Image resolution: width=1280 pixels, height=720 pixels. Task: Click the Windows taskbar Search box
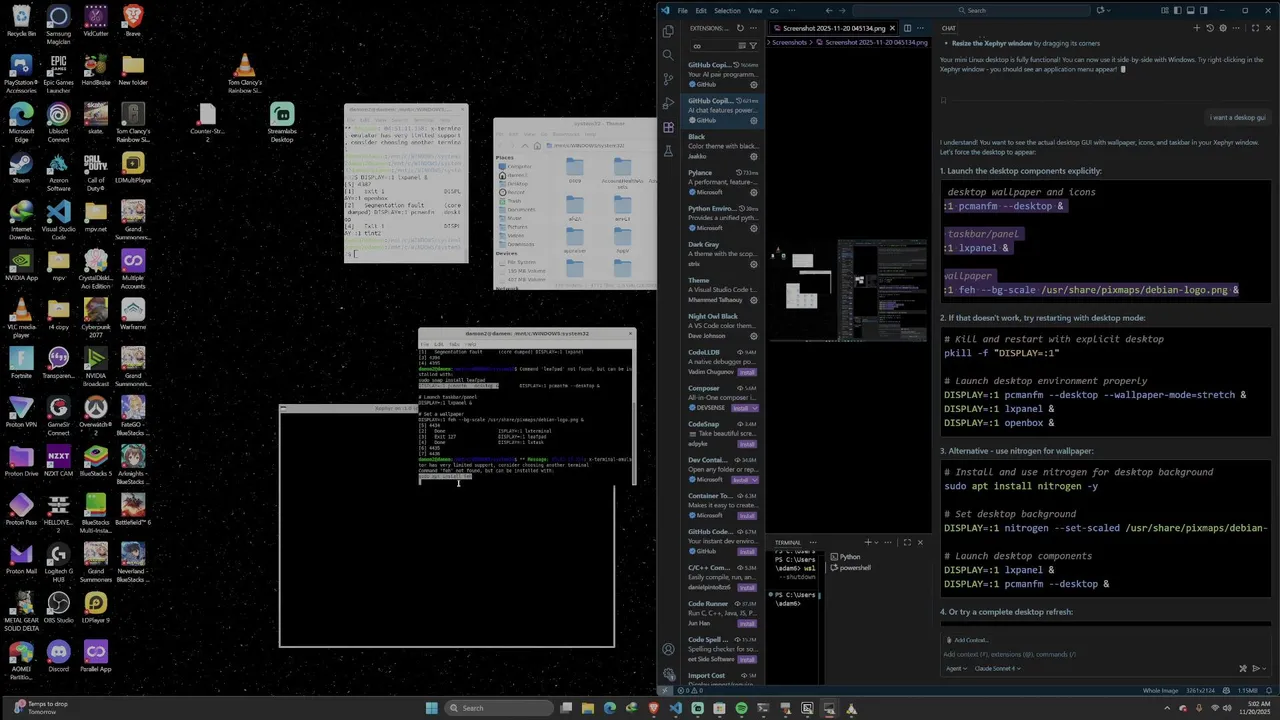[500, 708]
